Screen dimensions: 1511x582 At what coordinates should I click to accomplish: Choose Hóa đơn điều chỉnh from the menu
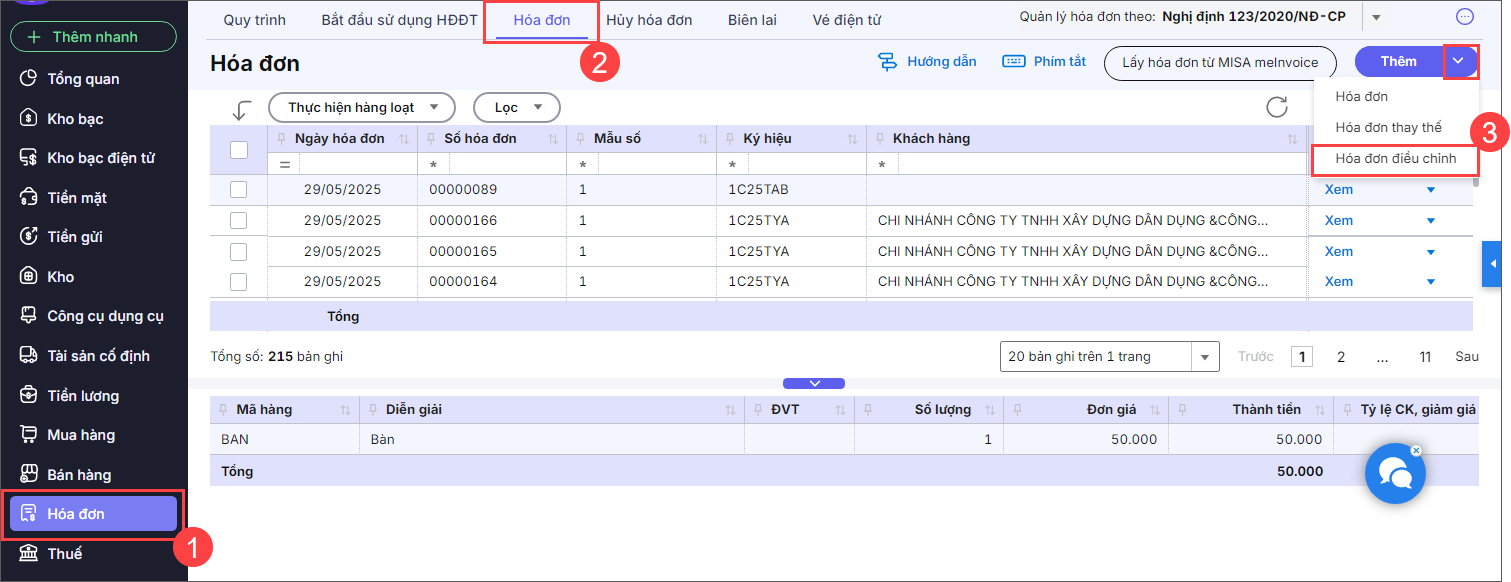tap(1395, 159)
